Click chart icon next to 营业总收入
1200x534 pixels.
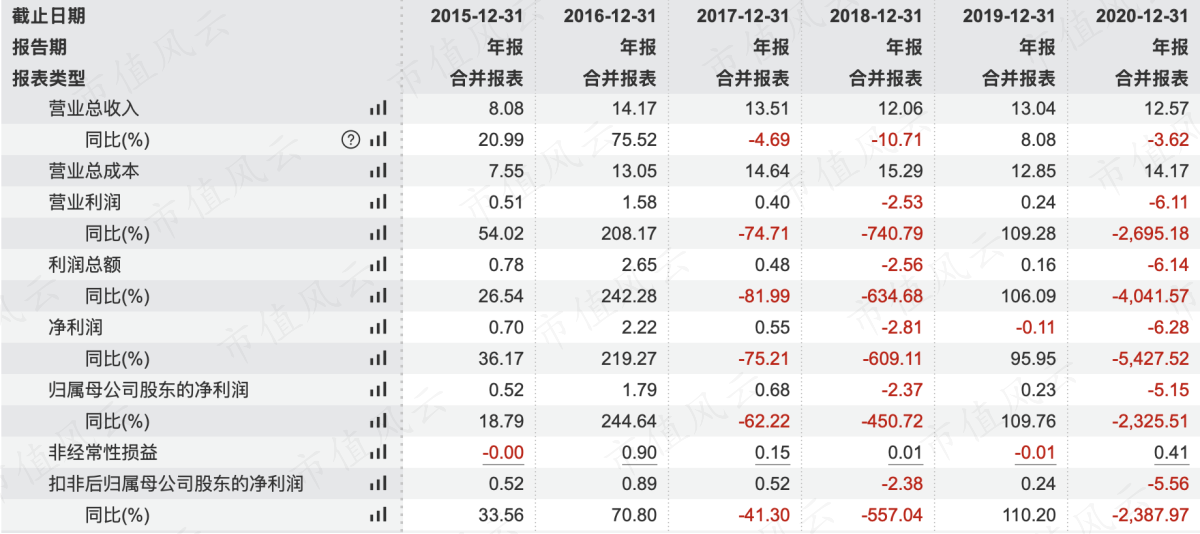pos(377,109)
